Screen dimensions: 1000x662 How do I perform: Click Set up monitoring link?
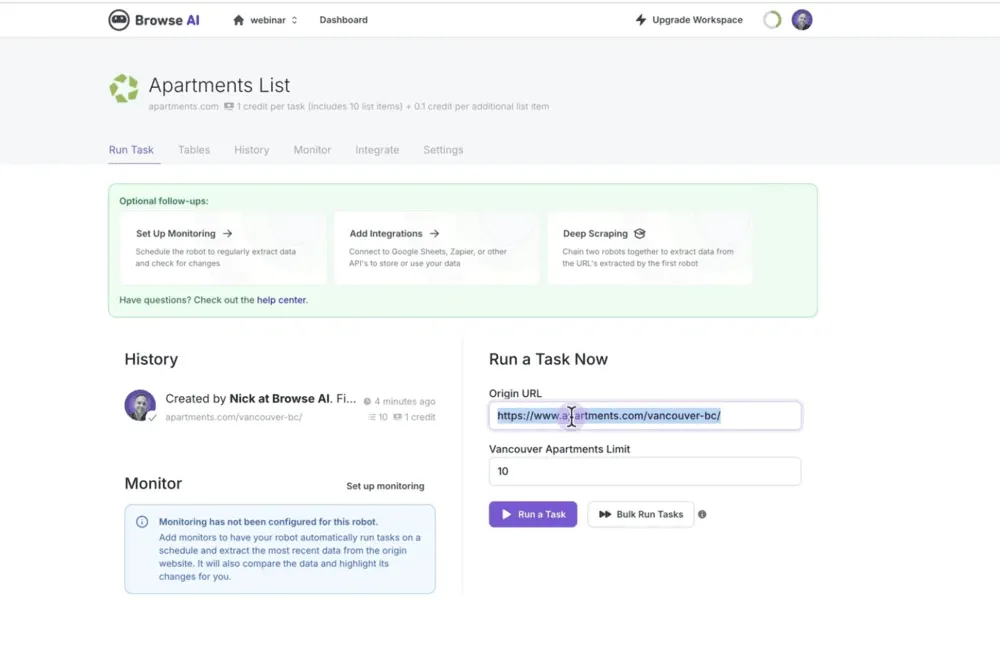click(x=385, y=486)
